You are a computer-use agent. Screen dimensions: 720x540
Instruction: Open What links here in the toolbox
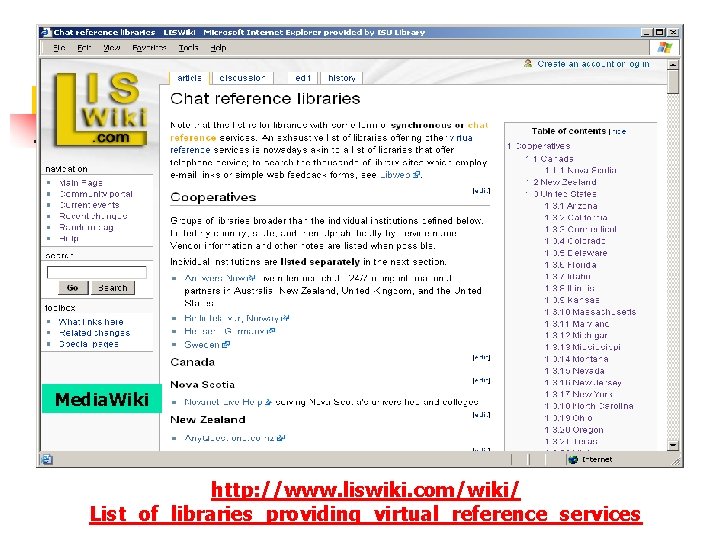(x=91, y=321)
